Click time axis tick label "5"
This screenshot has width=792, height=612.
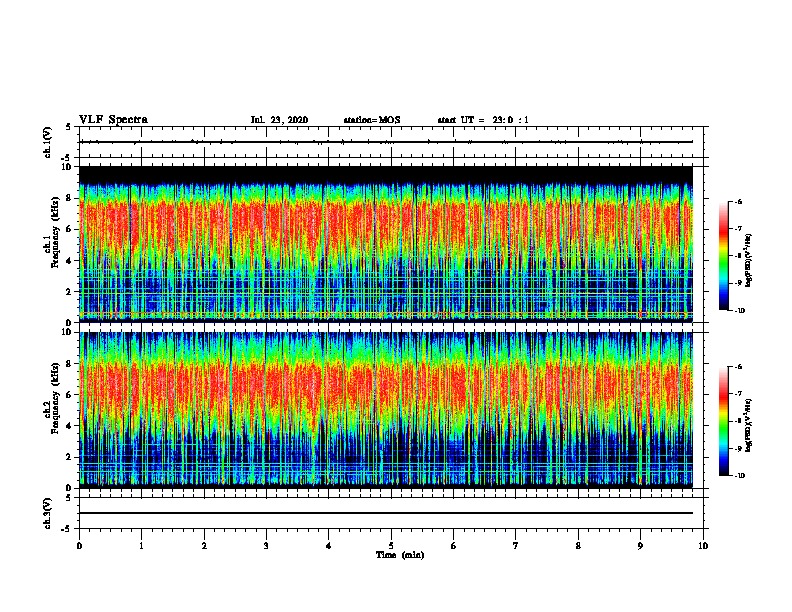click(391, 545)
